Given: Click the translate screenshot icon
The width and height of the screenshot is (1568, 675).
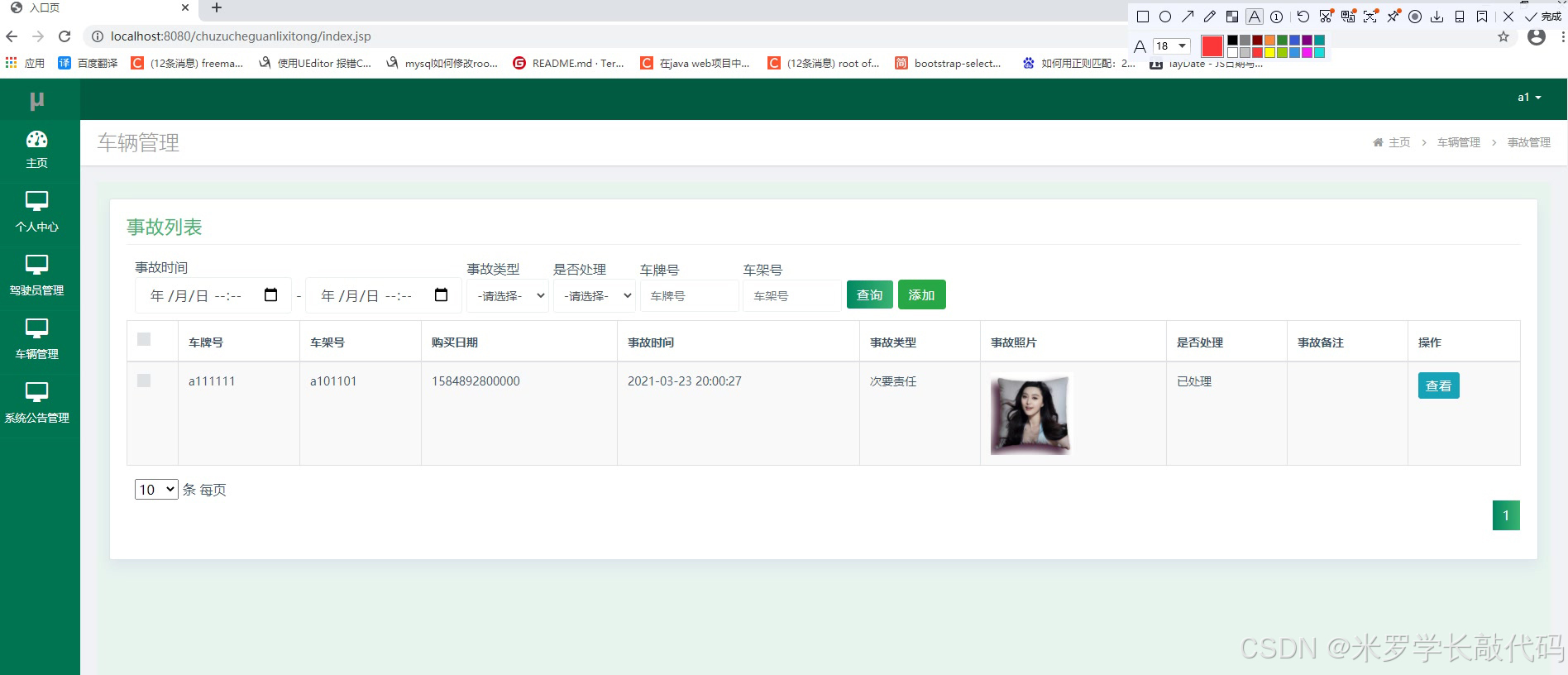Looking at the screenshot, I should click(x=1348, y=17).
